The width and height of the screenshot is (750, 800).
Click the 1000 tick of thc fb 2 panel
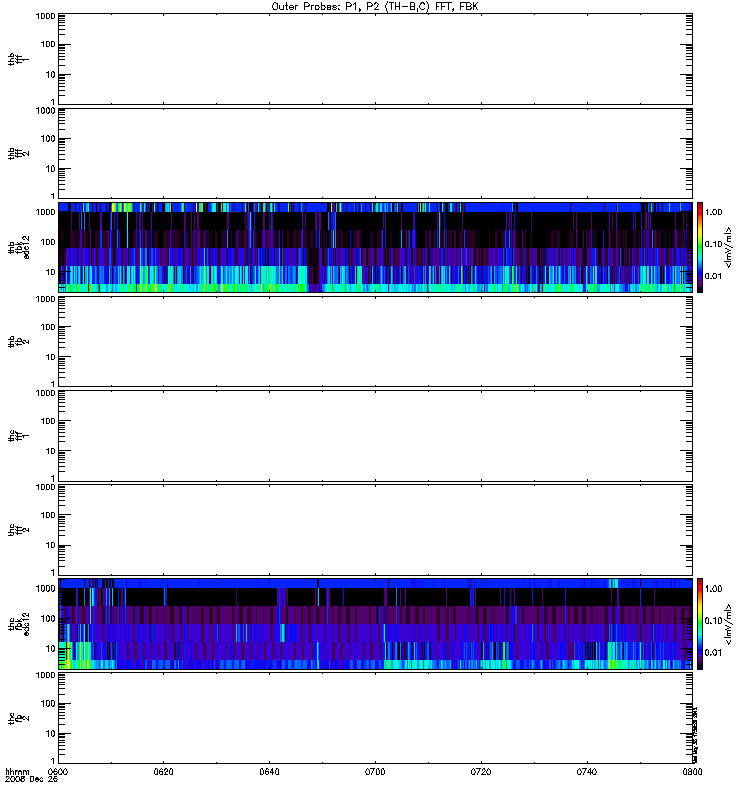[45, 676]
